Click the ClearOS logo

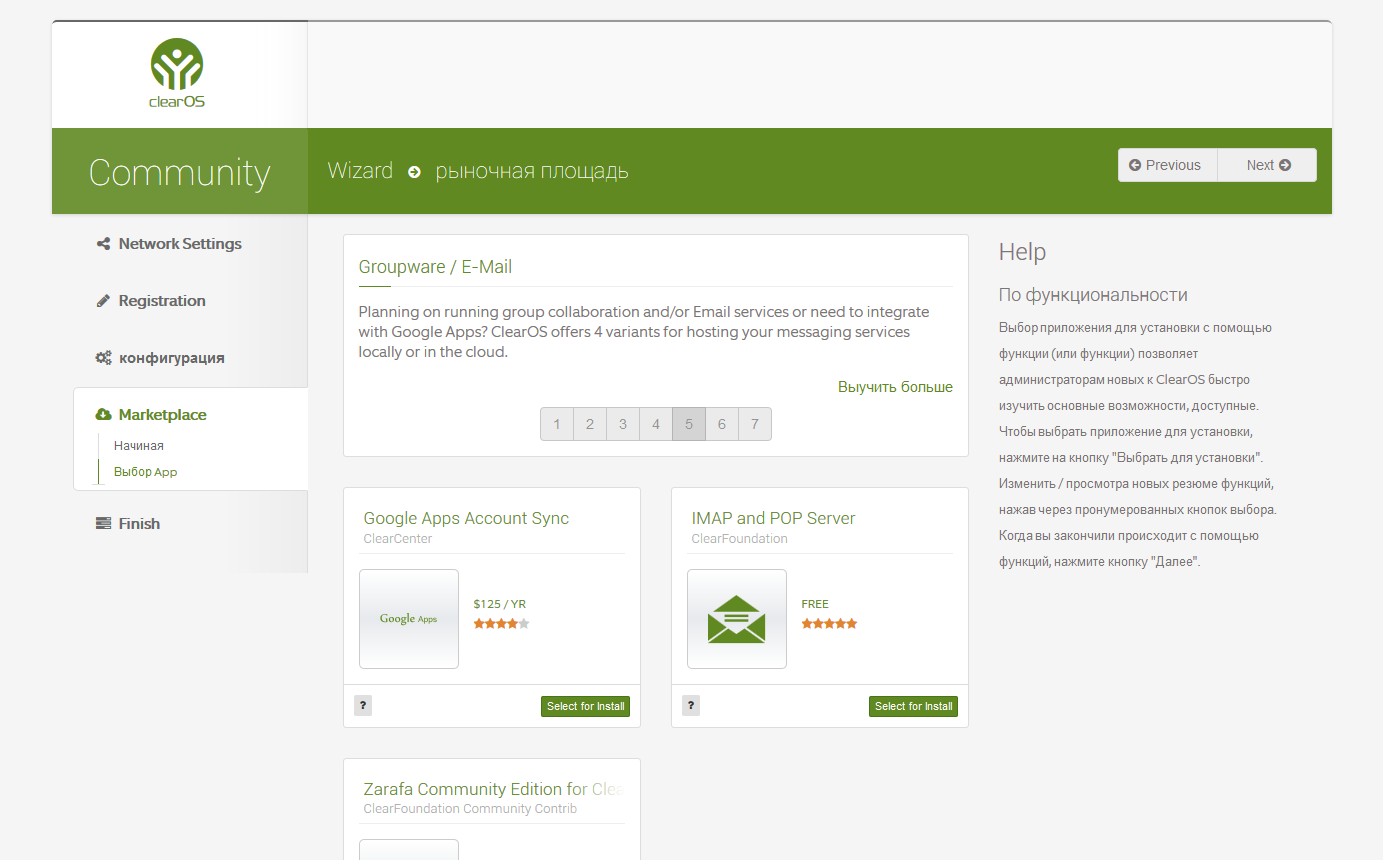click(x=177, y=73)
